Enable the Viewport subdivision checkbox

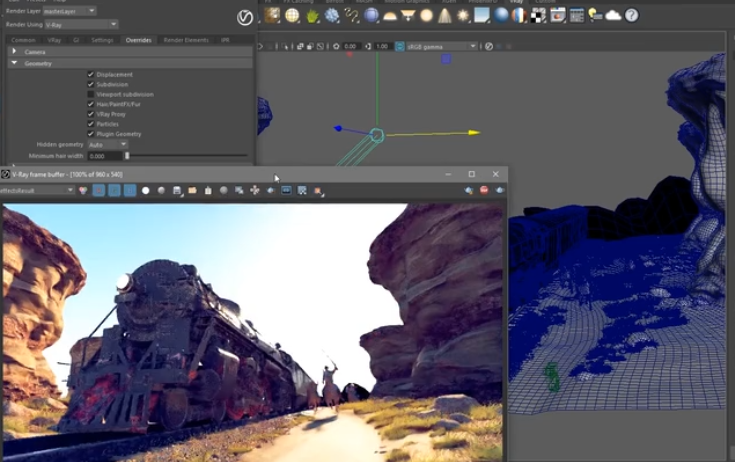pyautogui.click(x=91, y=94)
